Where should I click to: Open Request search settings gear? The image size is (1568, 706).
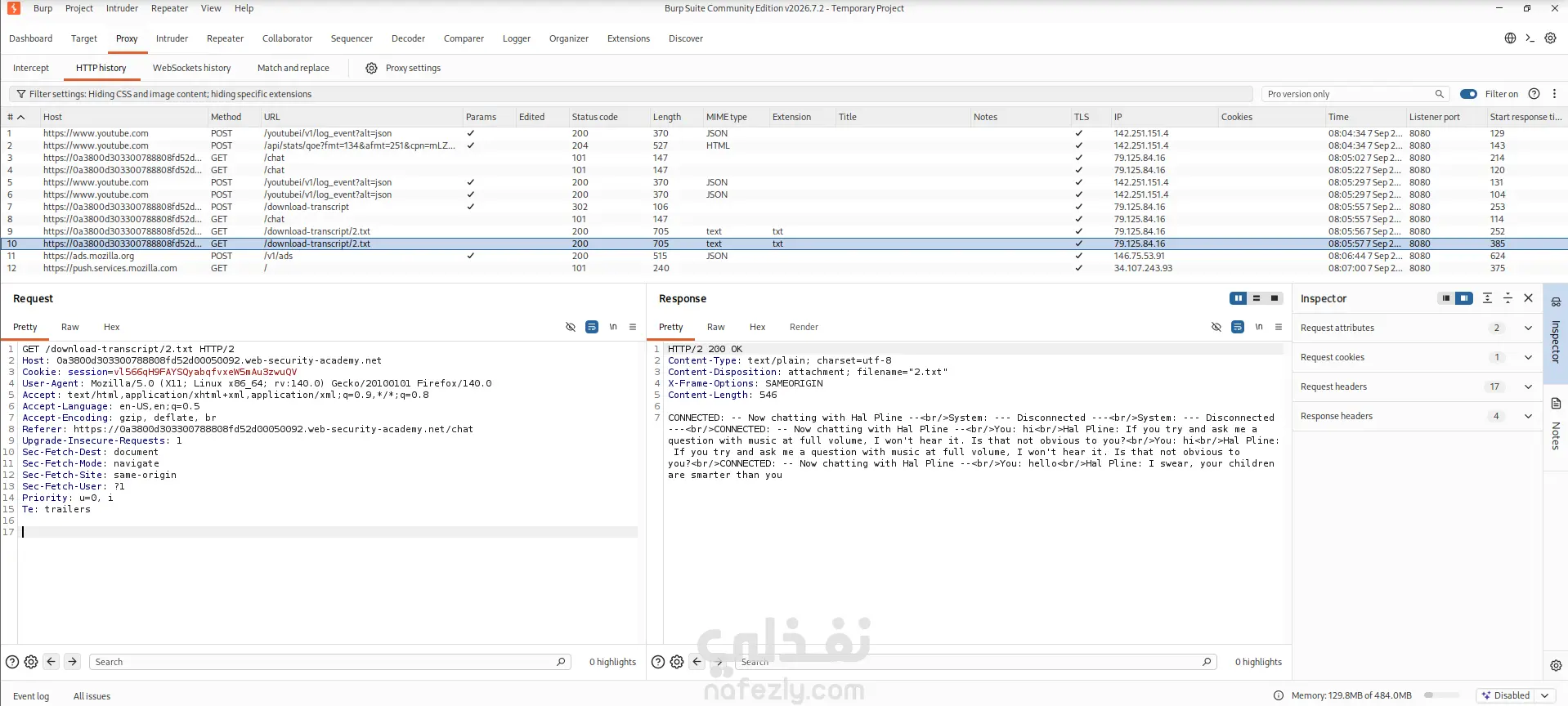tap(31, 662)
